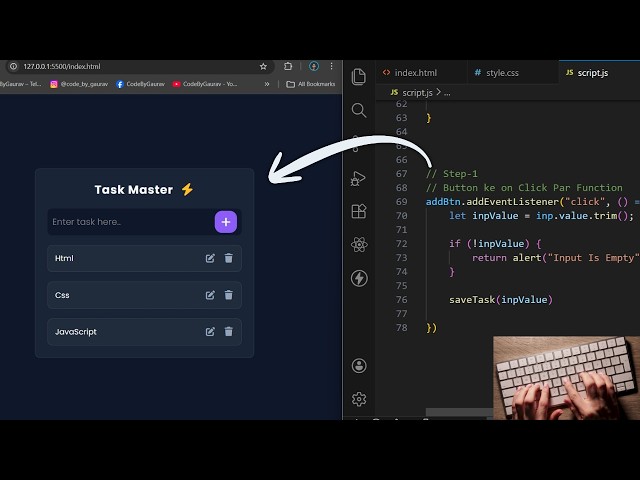Screen dimensions: 640x480
Task: Open the CodeByGaurav YouTube bookmark
Action: (x=205, y=84)
